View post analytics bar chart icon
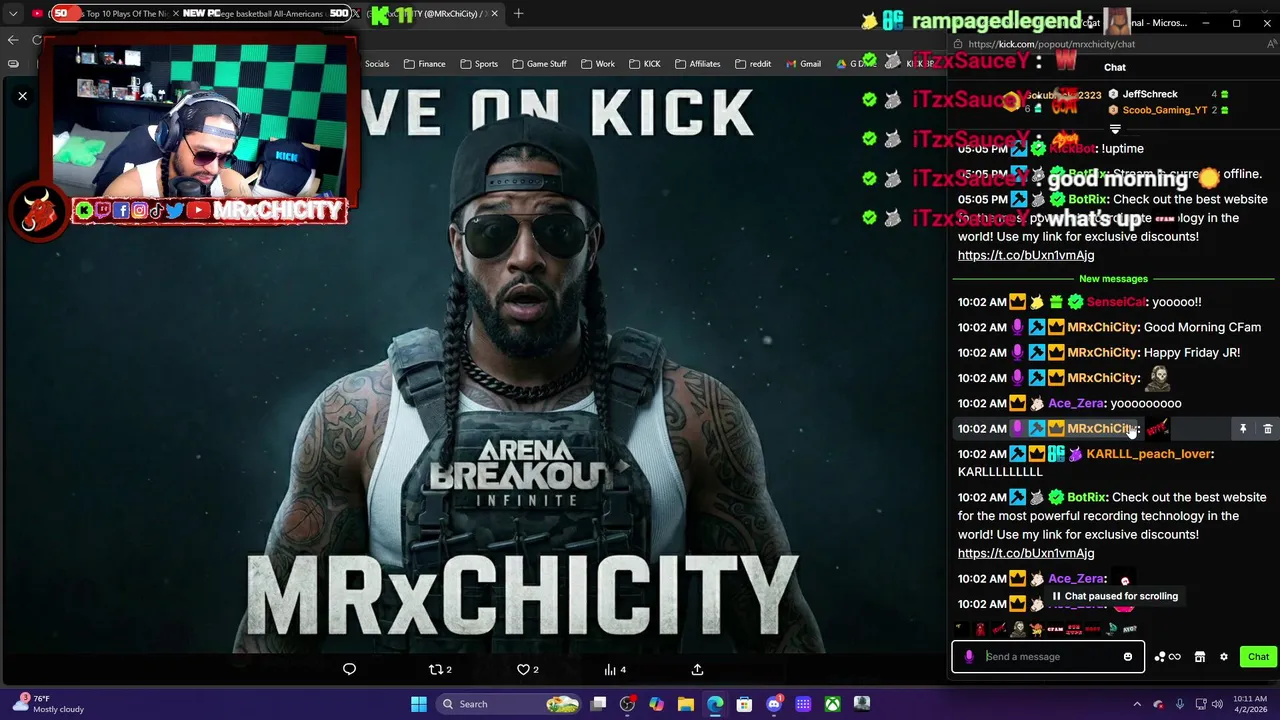 (614, 669)
